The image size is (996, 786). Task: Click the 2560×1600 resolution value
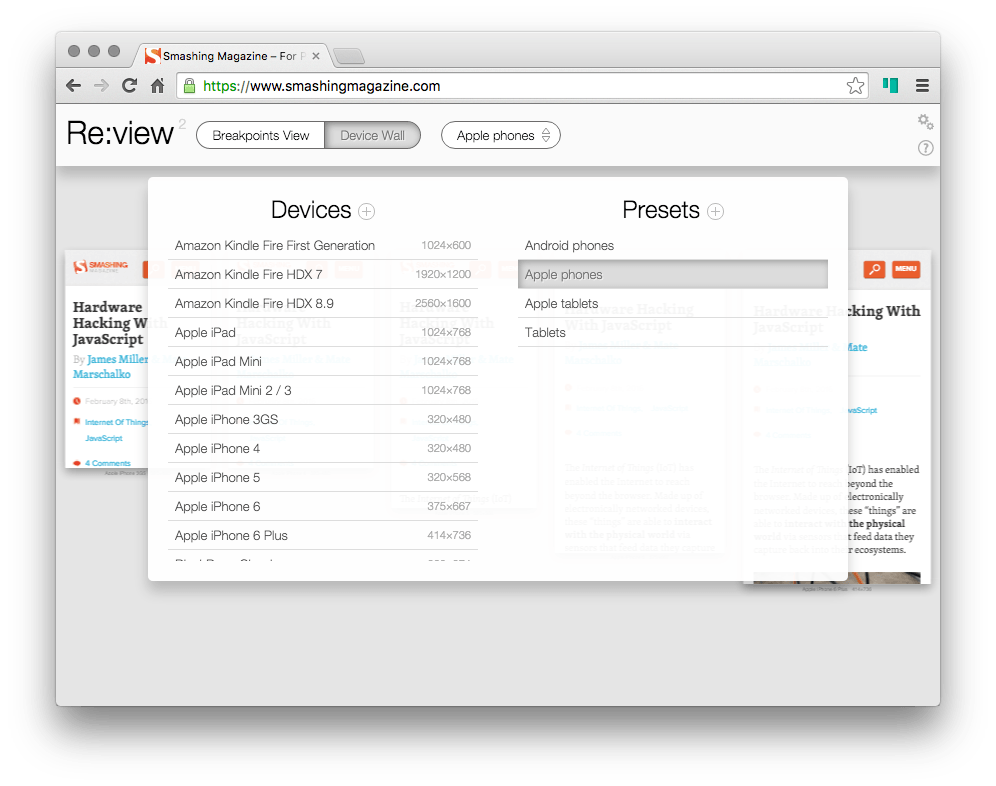(x=443, y=304)
